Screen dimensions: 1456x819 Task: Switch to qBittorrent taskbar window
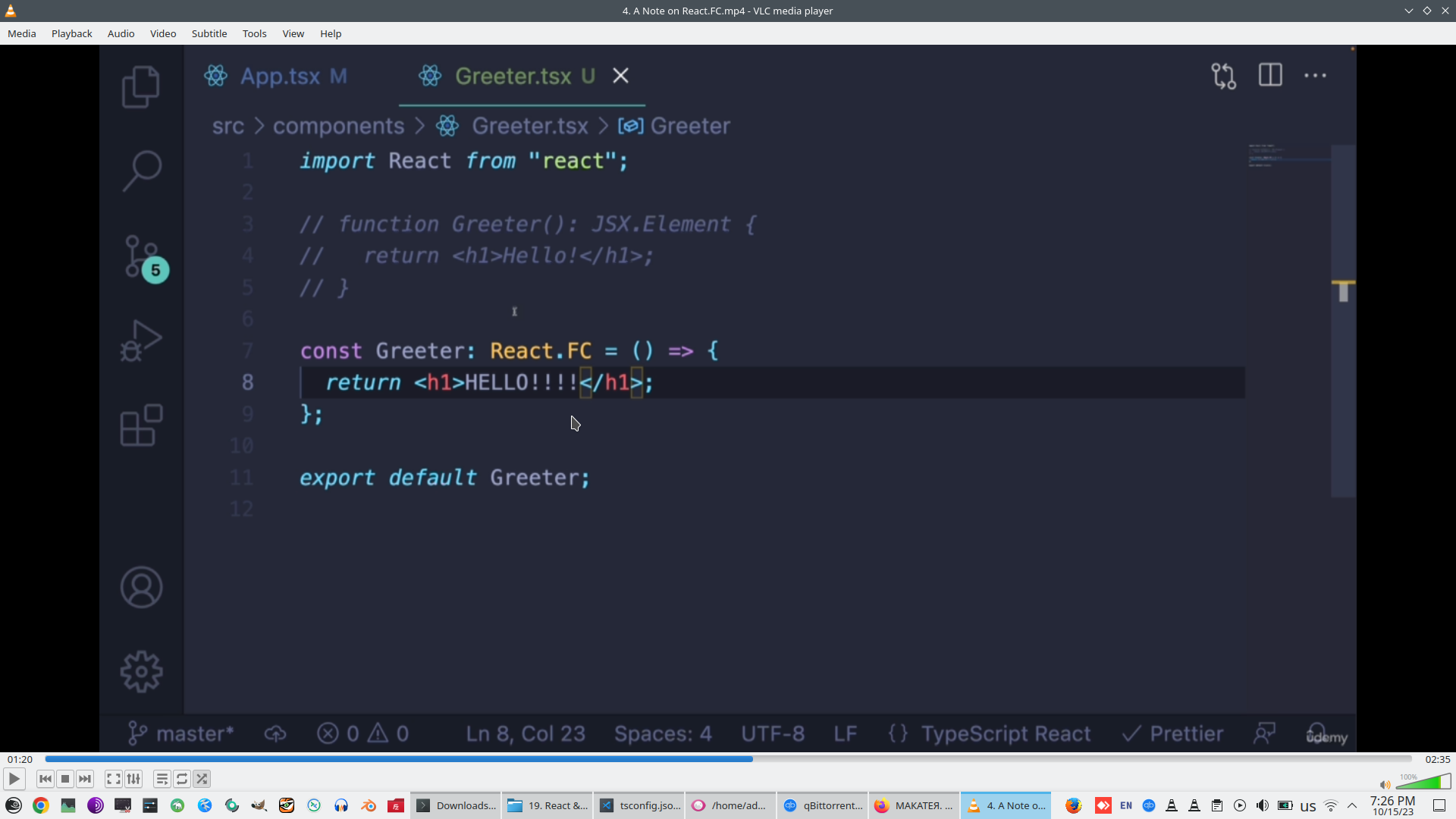(x=823, y=805)
